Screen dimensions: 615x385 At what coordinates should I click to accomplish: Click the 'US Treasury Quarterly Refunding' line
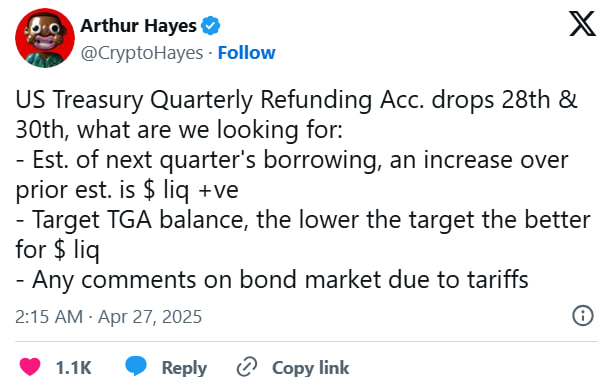(x=296, y=100)
